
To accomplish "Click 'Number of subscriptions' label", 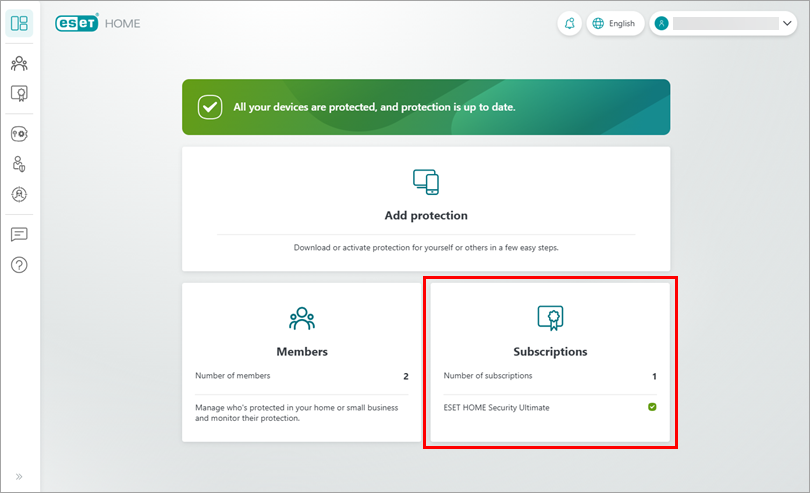I will (488, 376).
